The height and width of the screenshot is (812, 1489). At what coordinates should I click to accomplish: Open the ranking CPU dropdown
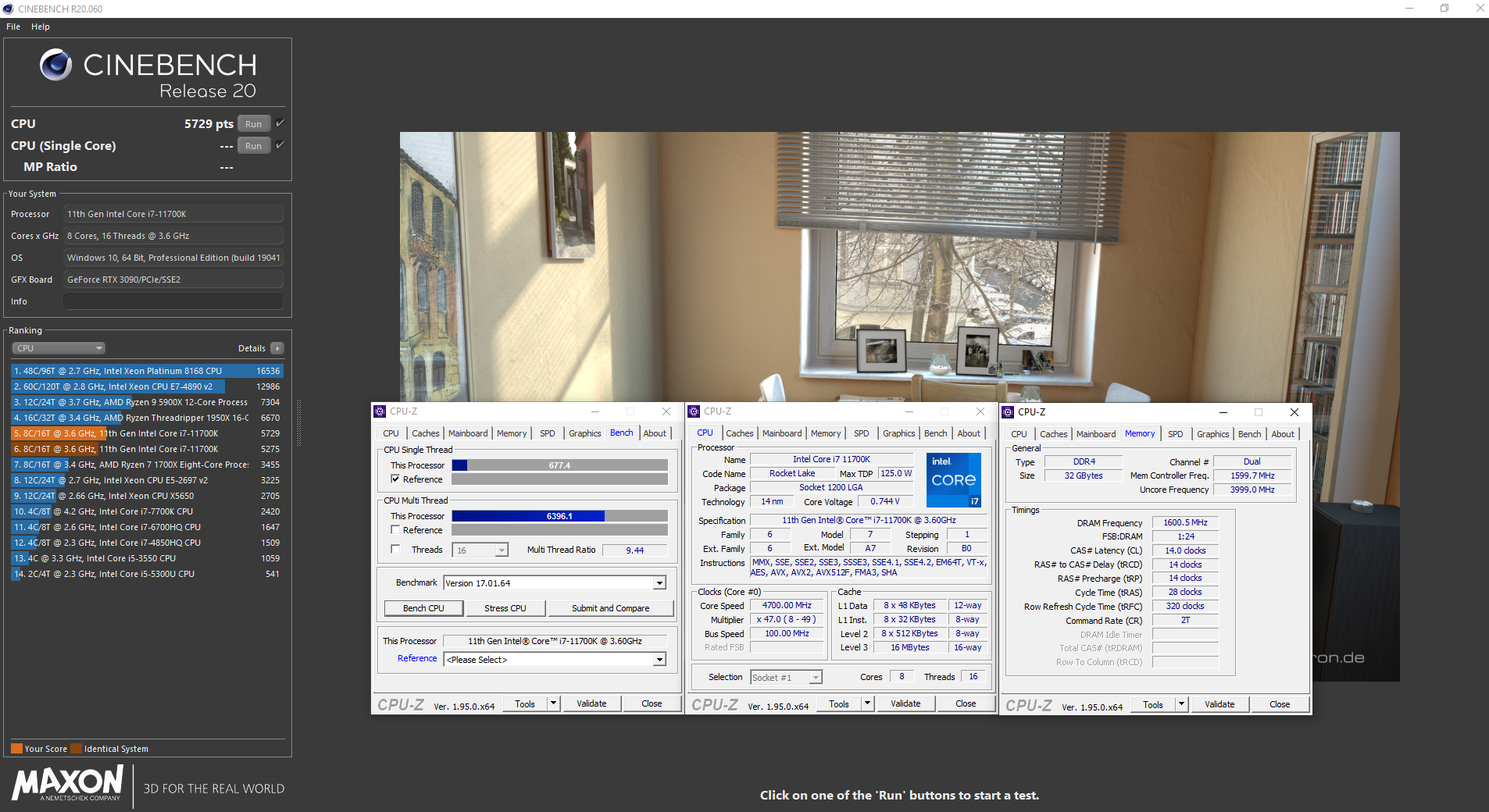[x=59, y=348]
